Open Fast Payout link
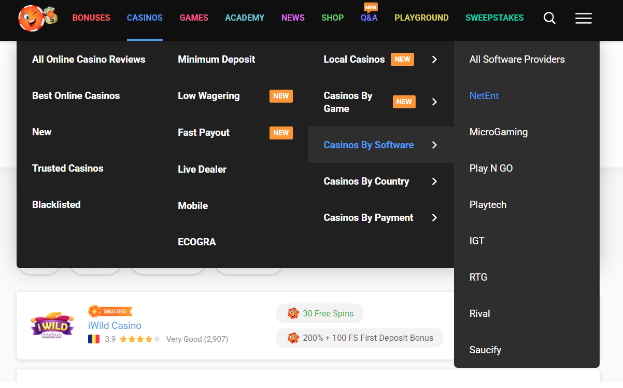Image resolution: width=623 pixels, height=388 pixels. tap(203, 133)
